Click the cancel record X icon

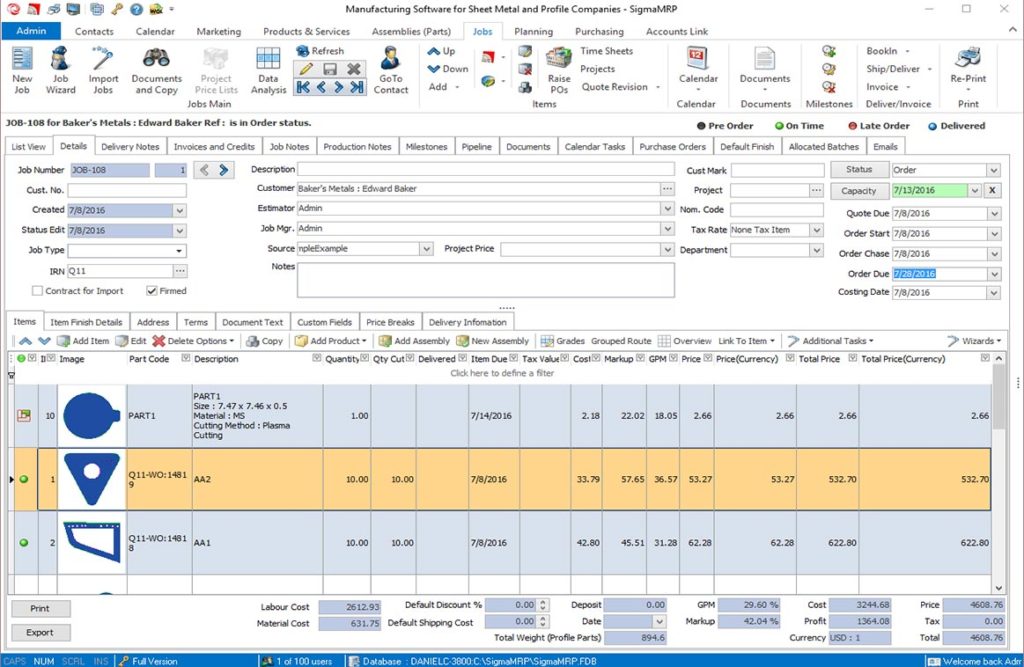354,69
